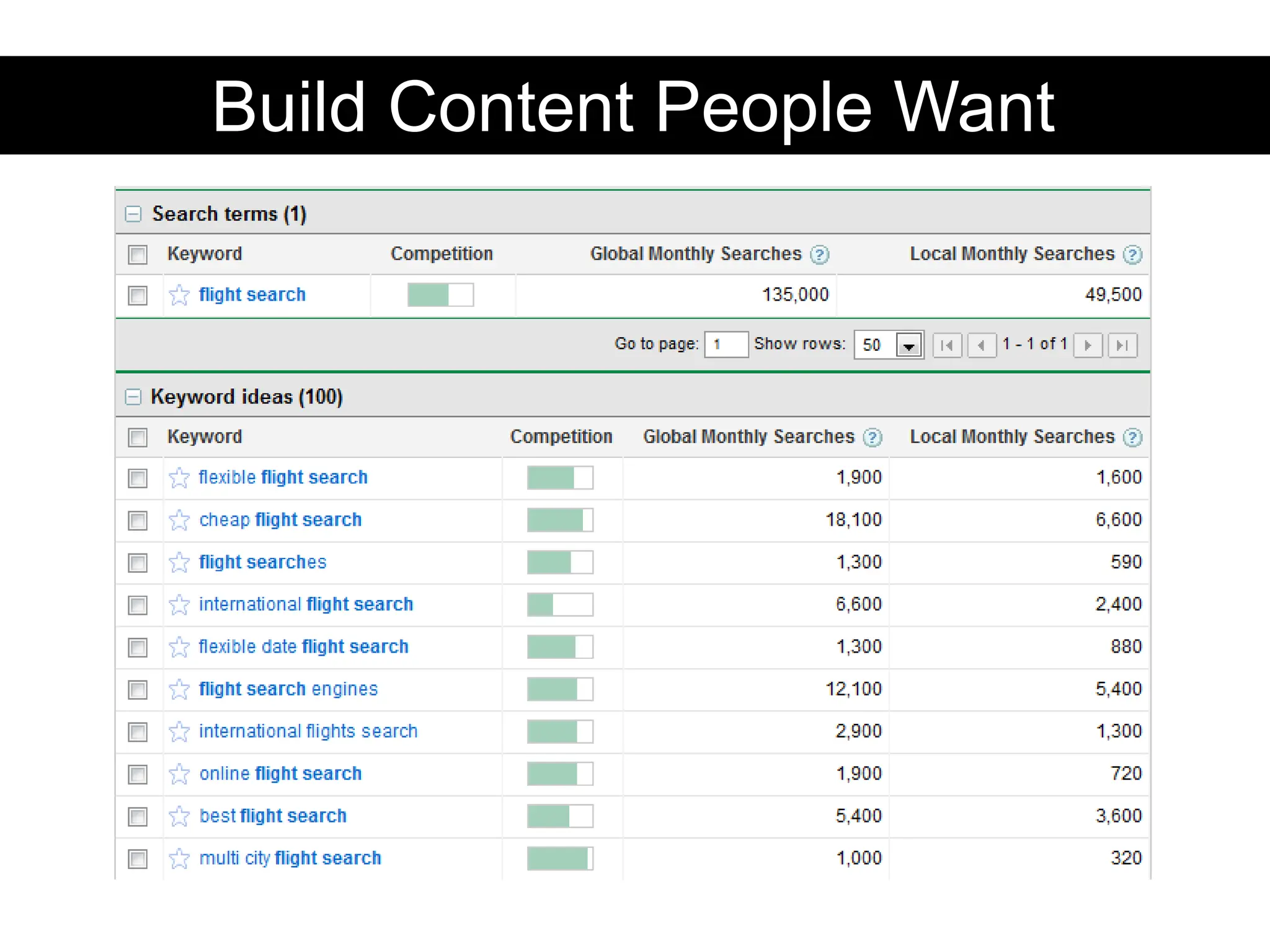Star the 'multi city flight search' keyword

click(x=179, y=858)
